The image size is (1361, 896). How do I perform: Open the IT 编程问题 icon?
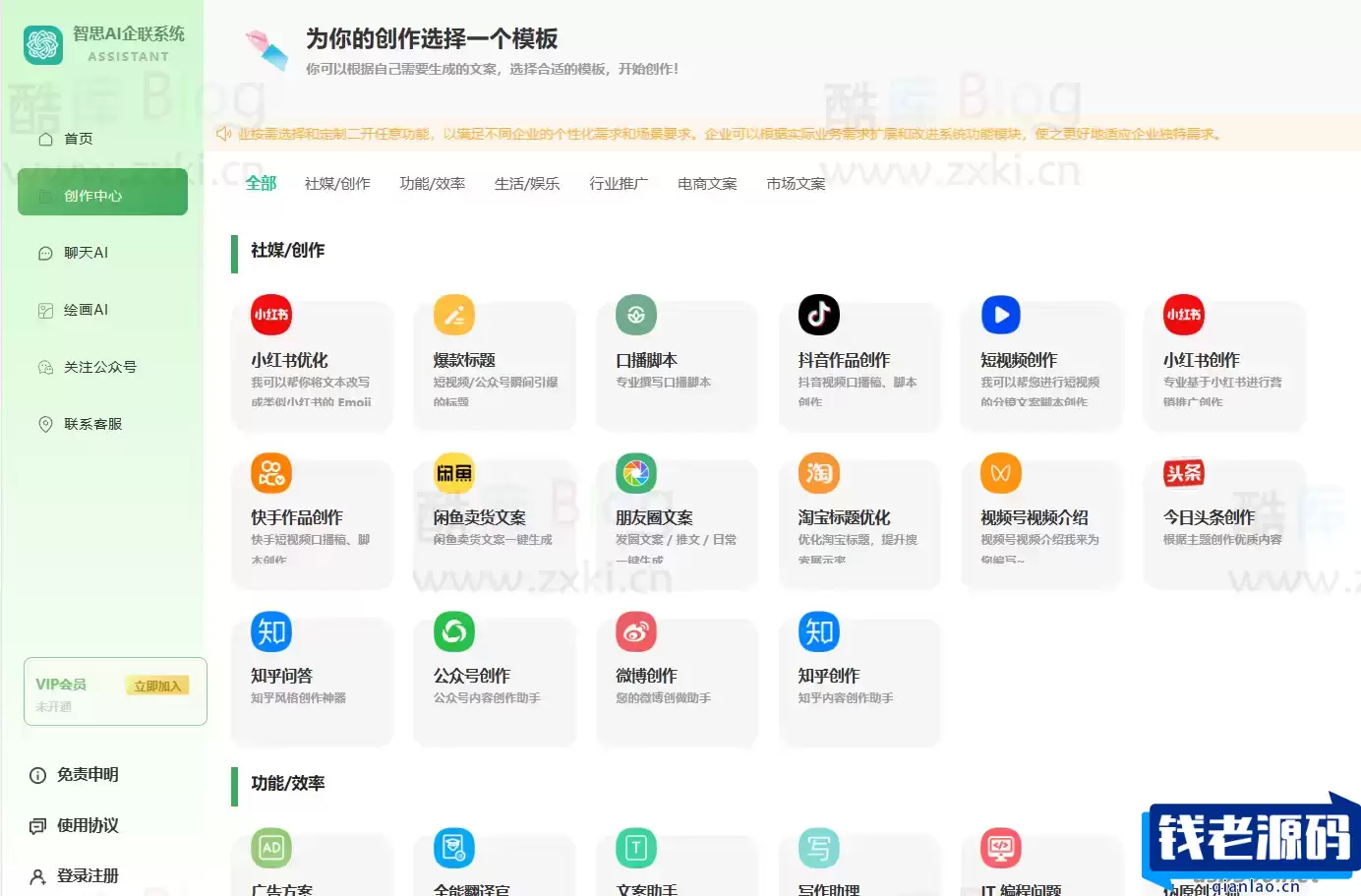tap(1001, 848)
